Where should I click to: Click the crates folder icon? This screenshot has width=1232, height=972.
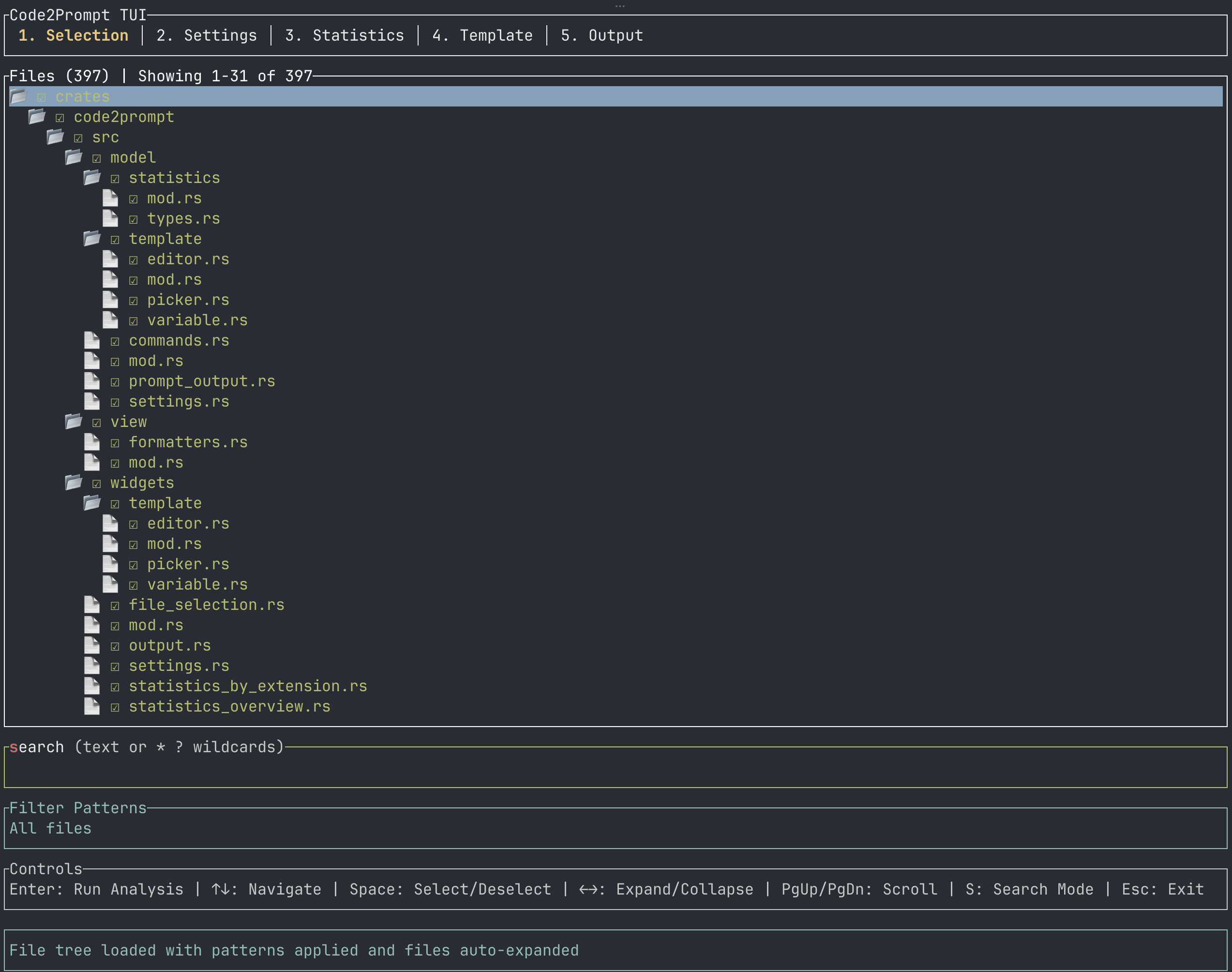point(18,96)
